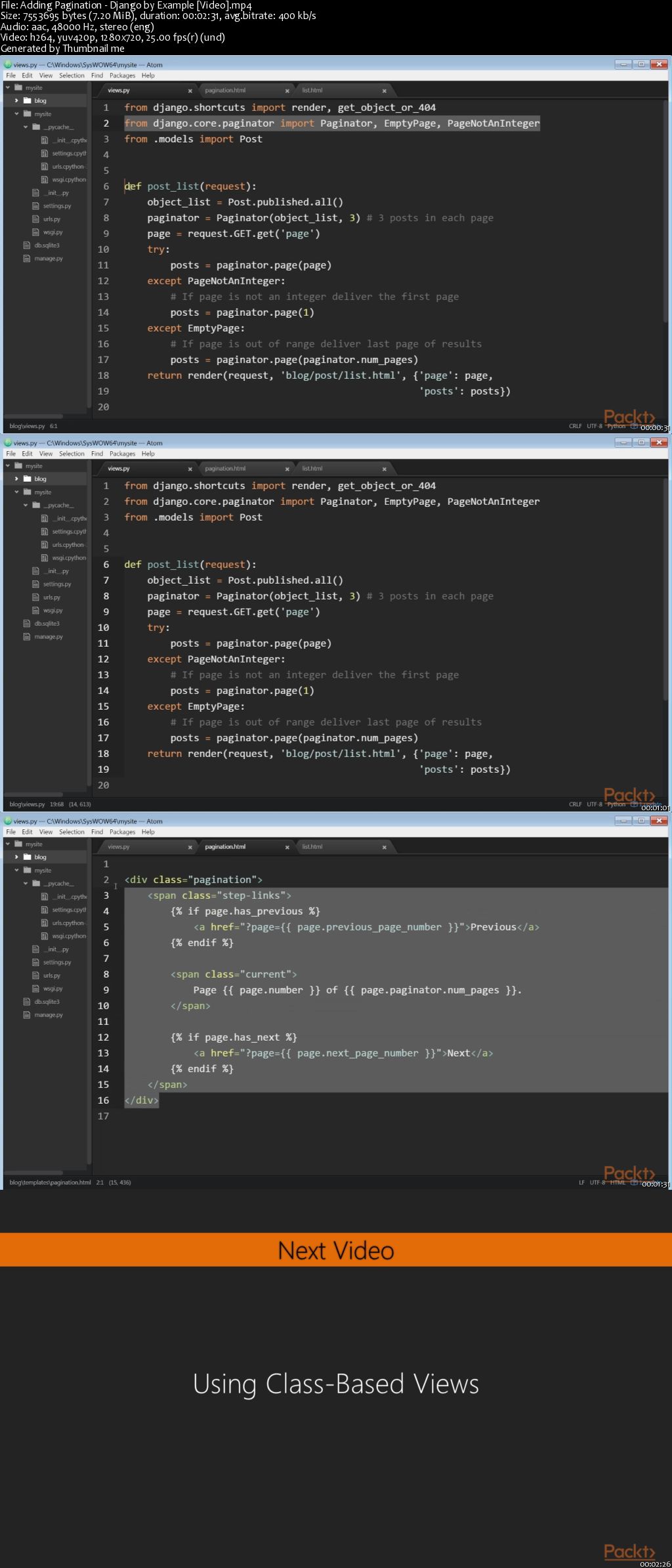Collapse __pycache__ folder in middle window tree
Viewport: 672px width, 1568px height.
pos(26,506)
